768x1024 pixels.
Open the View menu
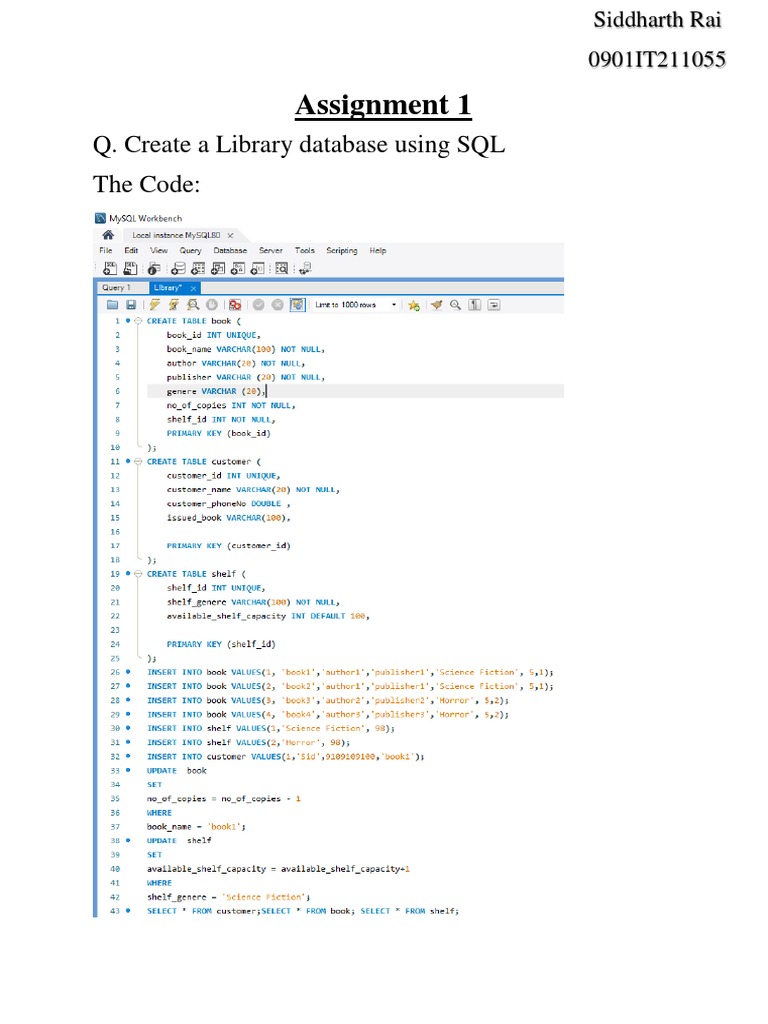click(159, 250)
